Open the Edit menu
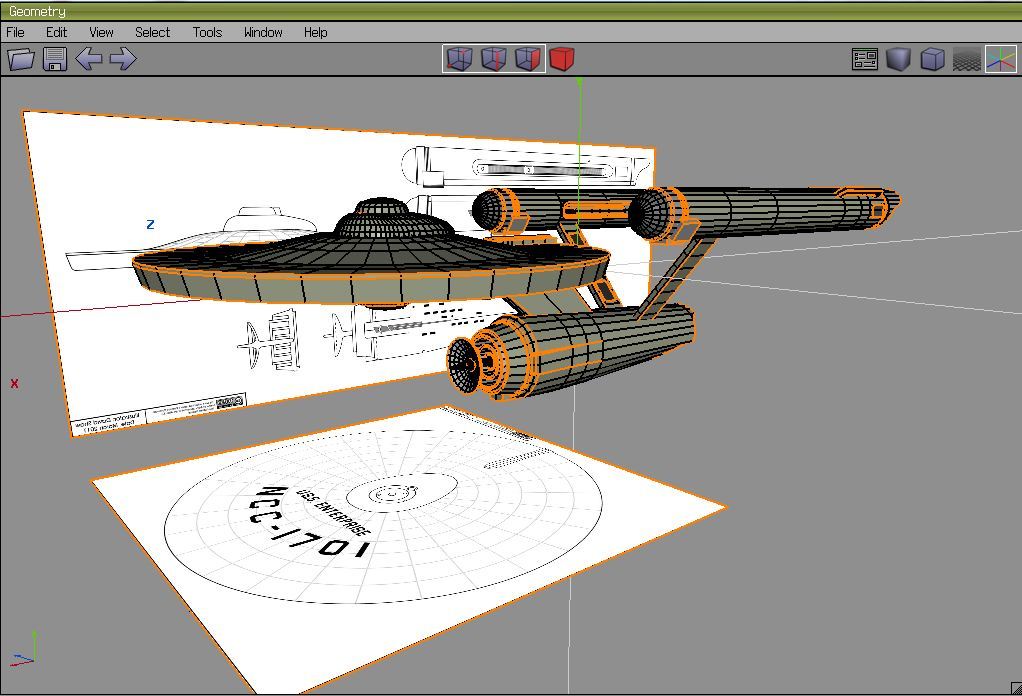Screen dimensions: 1022x696 (x=56, y=32)
